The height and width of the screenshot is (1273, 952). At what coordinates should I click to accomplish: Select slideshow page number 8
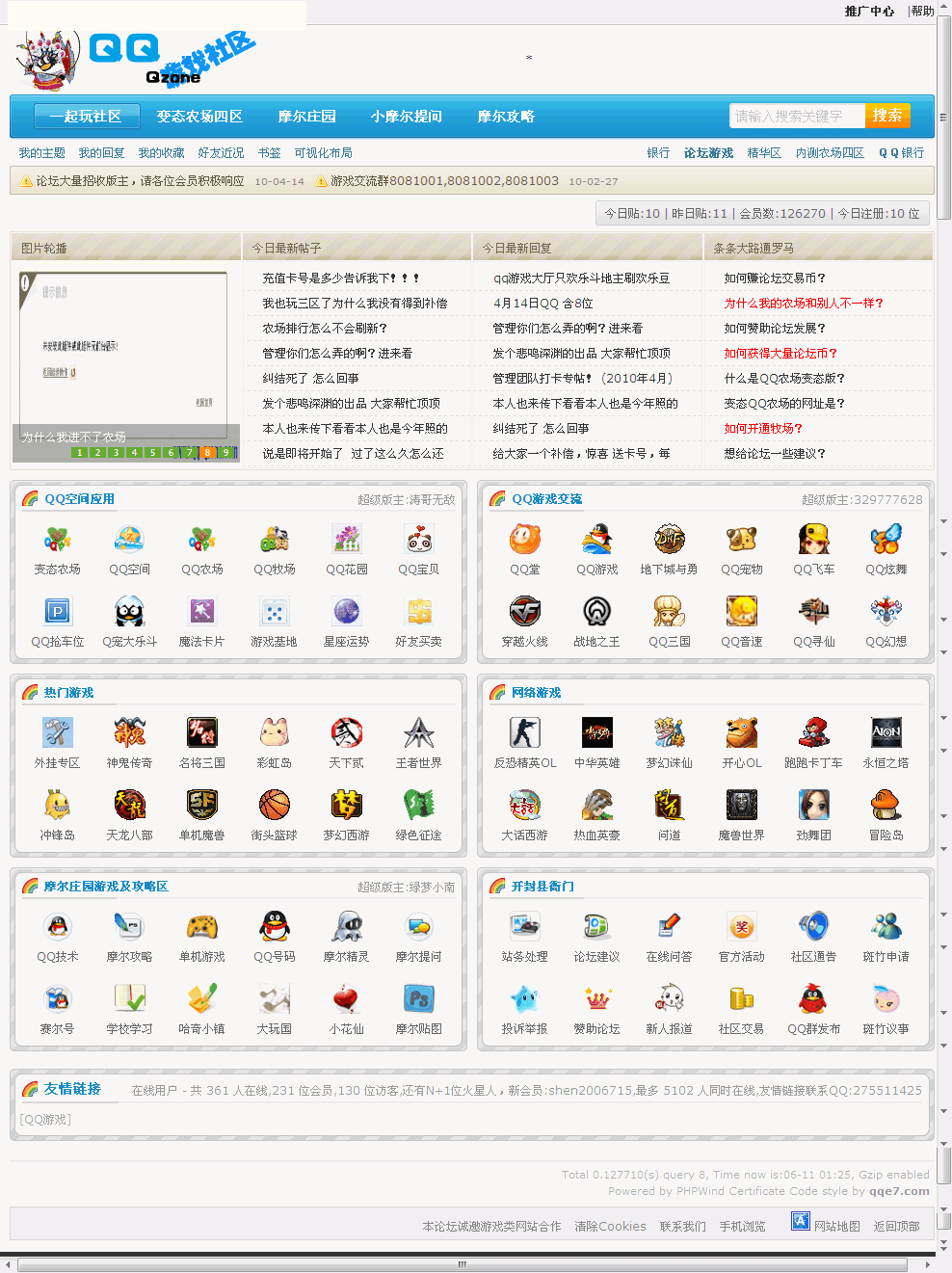pyautogui.click(x=207, y=452)
